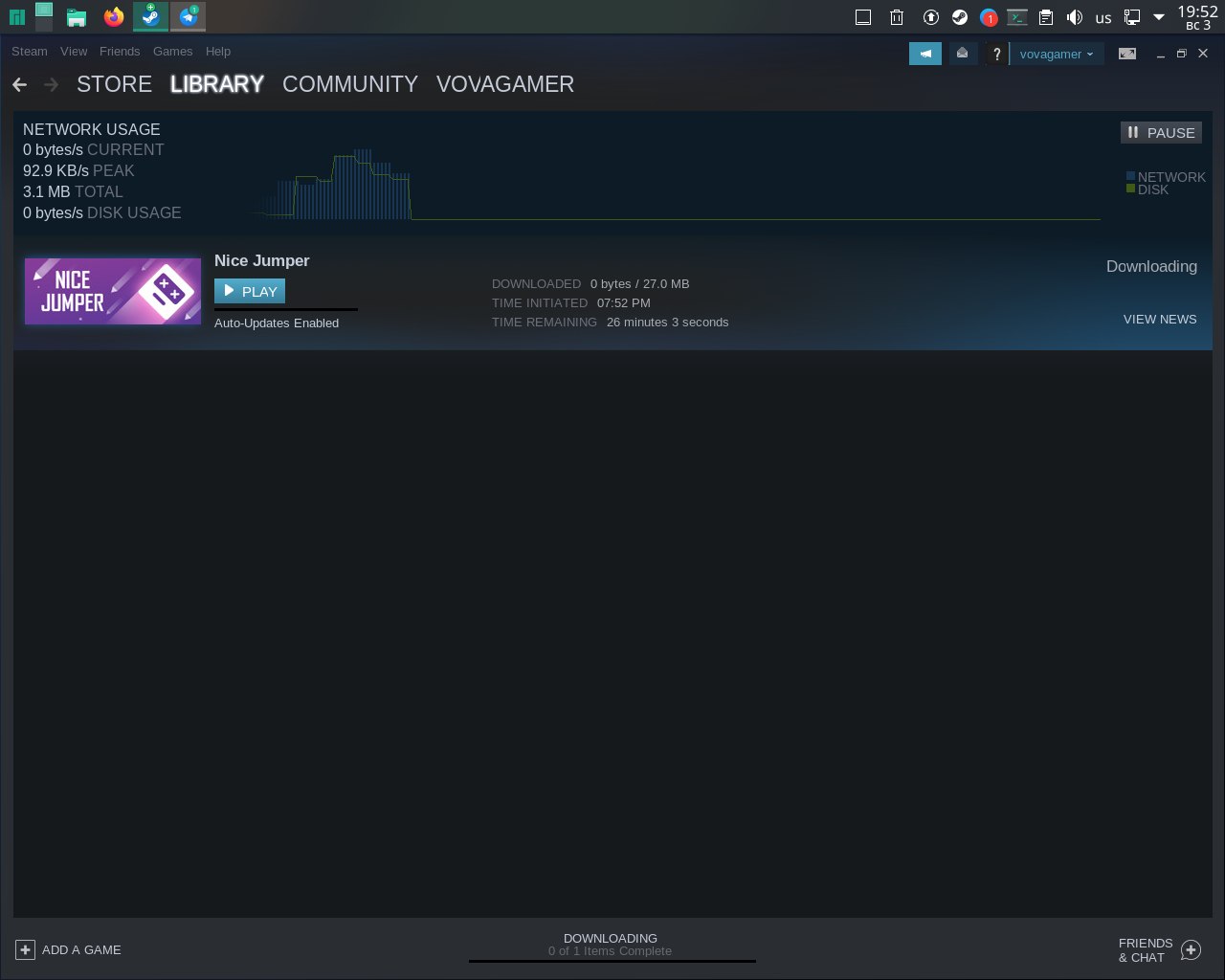Go forward with the right arrow
The height and width of the screenshot is (980, 1225).
point(52,85)
